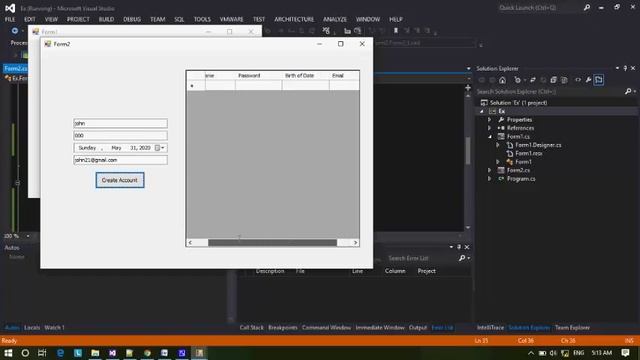Click the Quick Launch search box
640x360 pixels.
(x=539, y=7)
